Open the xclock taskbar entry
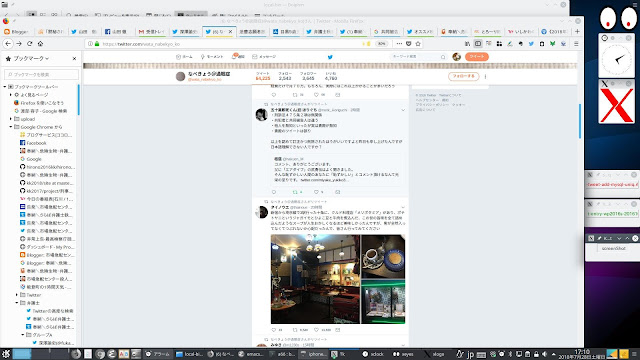Image resolution: width=640 pixels, height=360 pixels. pyautogui.click(x=373, y=354)
